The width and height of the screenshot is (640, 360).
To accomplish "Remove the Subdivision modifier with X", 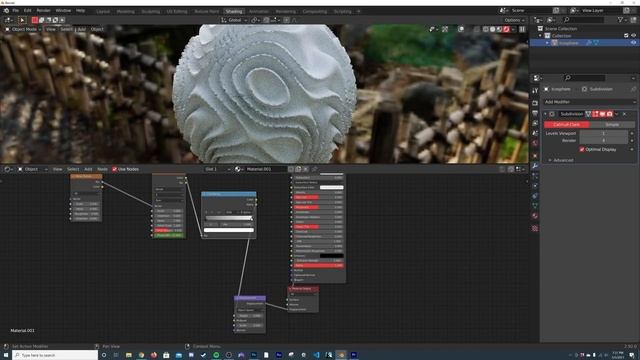I will tap(624, 114).
